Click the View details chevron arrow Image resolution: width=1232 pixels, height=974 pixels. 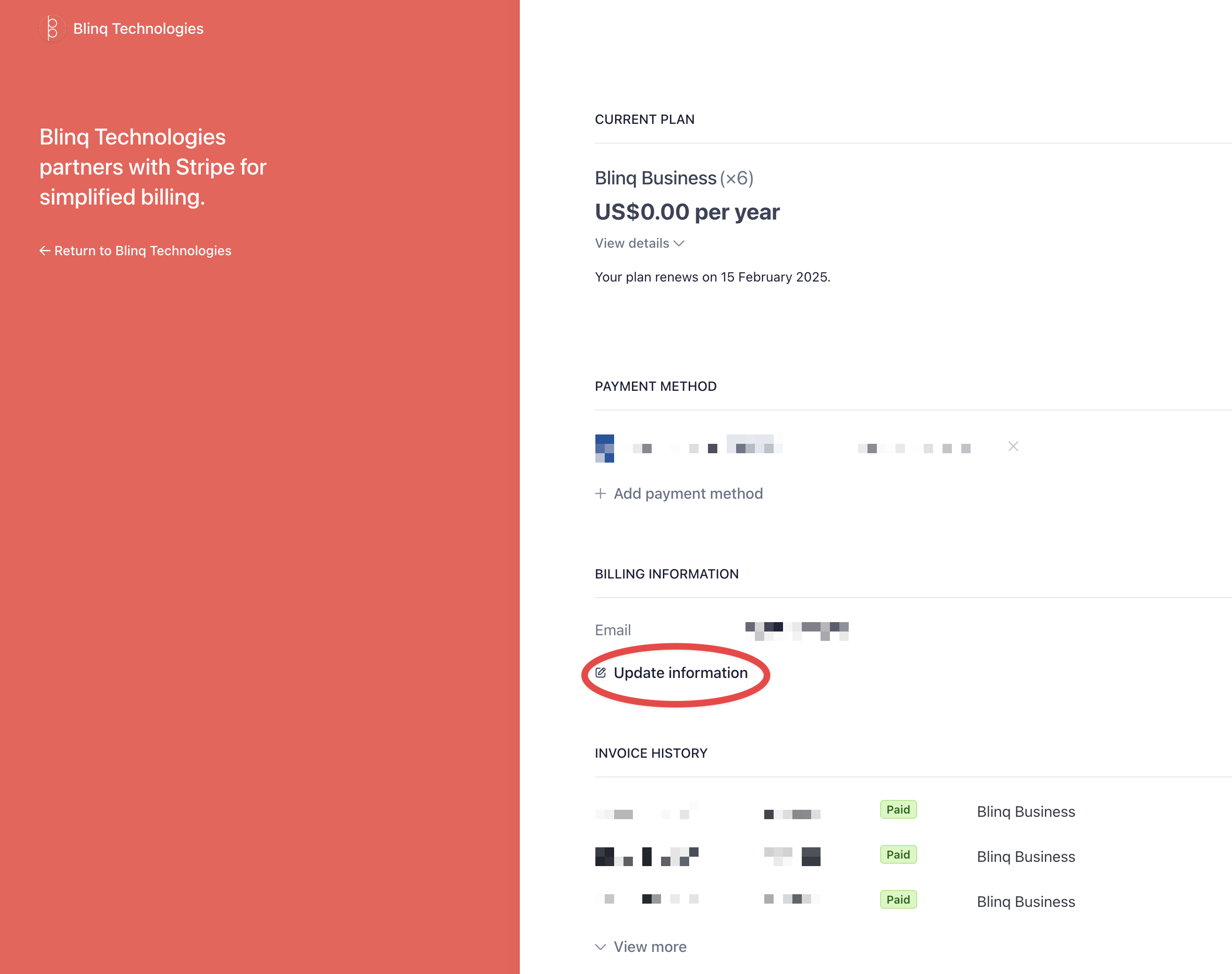click(x=678, y=243)
